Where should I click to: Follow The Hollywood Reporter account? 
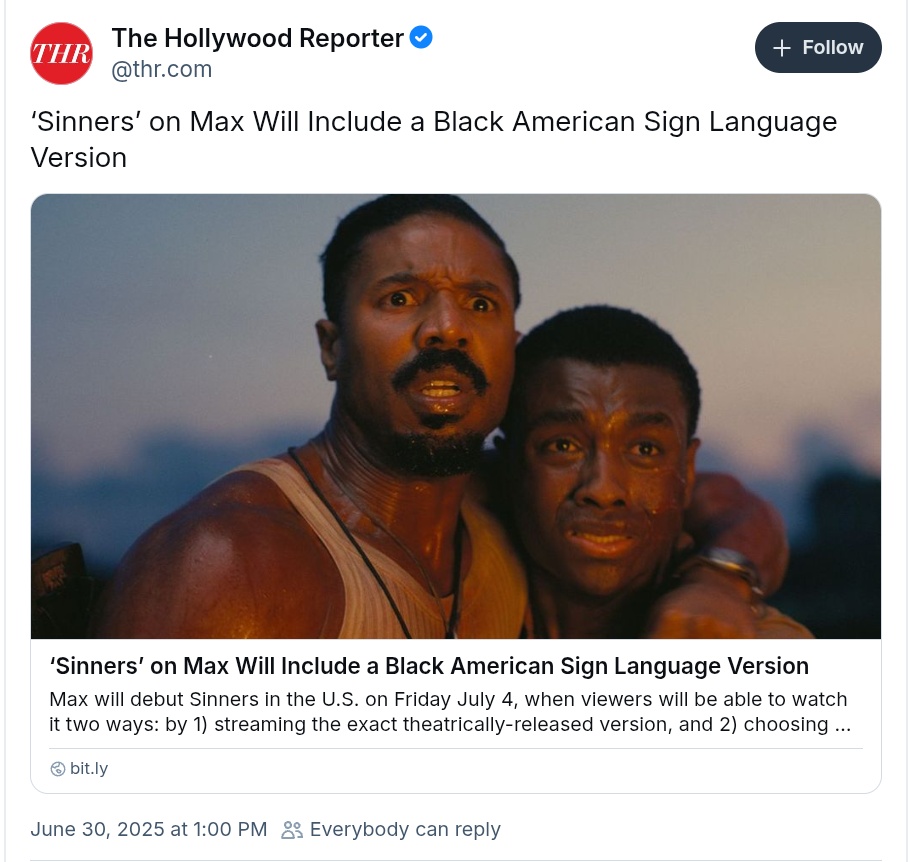point(818,48)
